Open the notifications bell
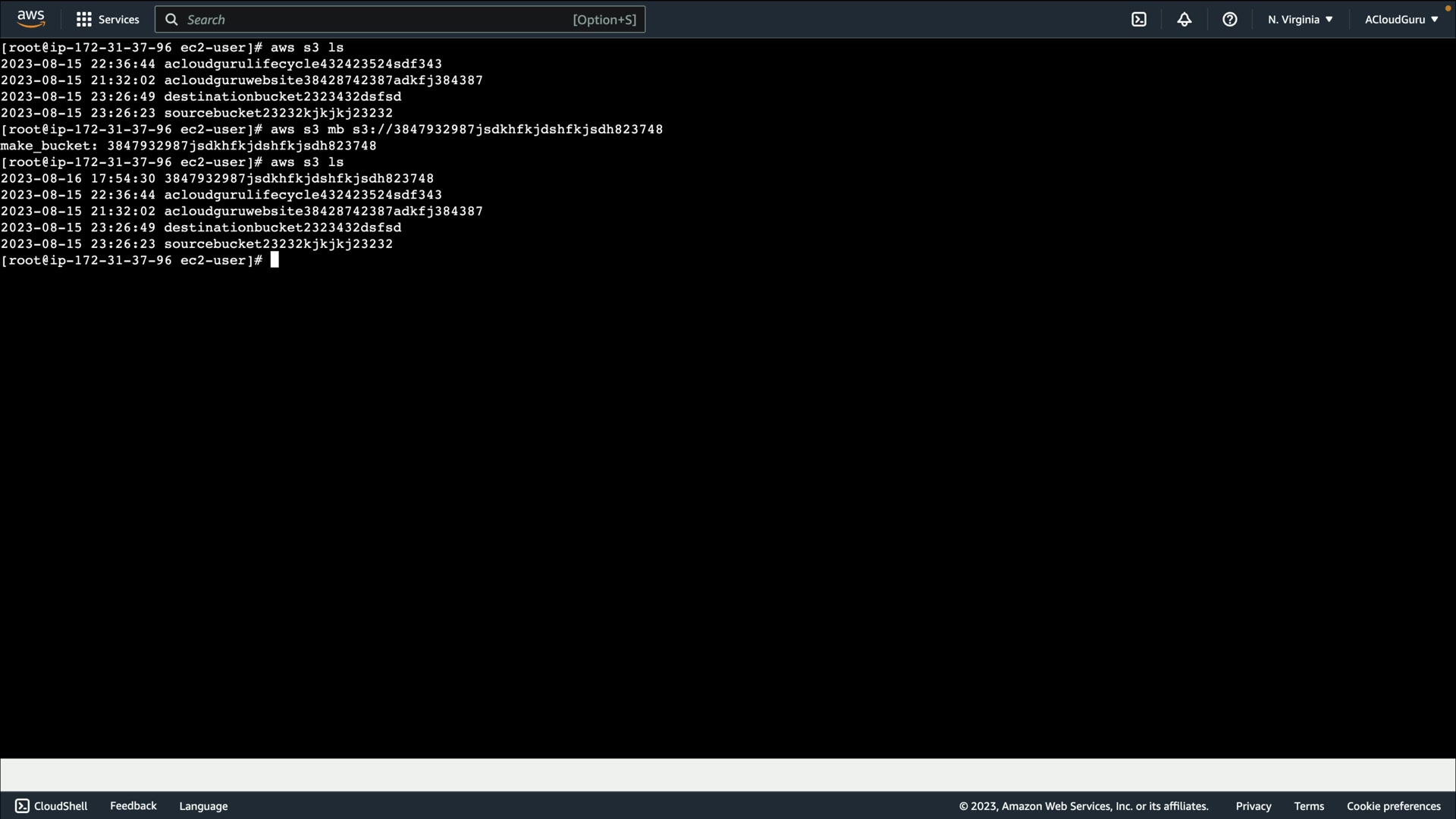This screenshot has width=1456, height=819. pyautogui.click(x=1185, y=20)
